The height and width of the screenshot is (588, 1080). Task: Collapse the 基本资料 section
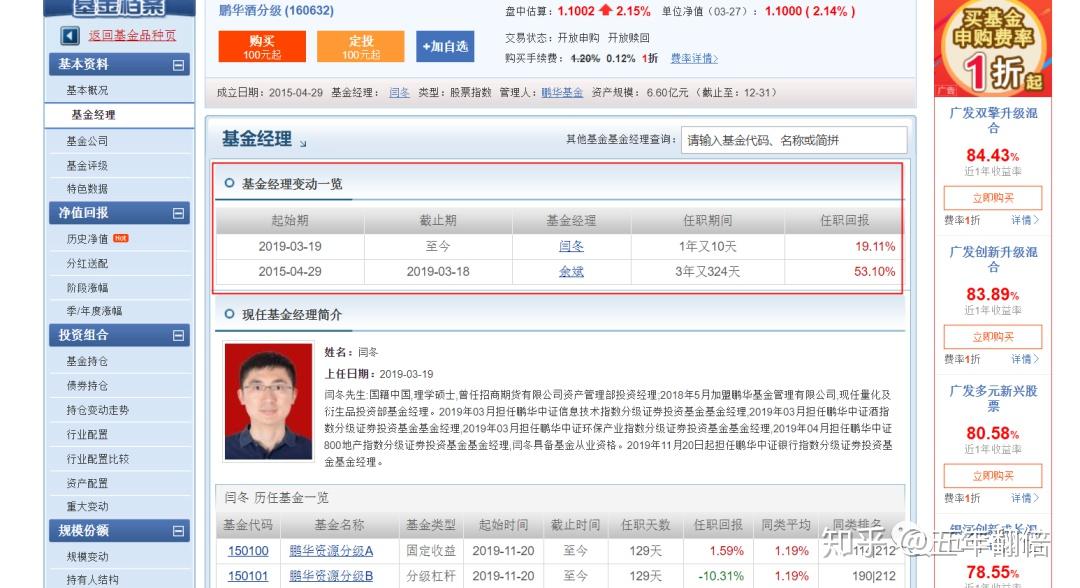coord(178,65)
